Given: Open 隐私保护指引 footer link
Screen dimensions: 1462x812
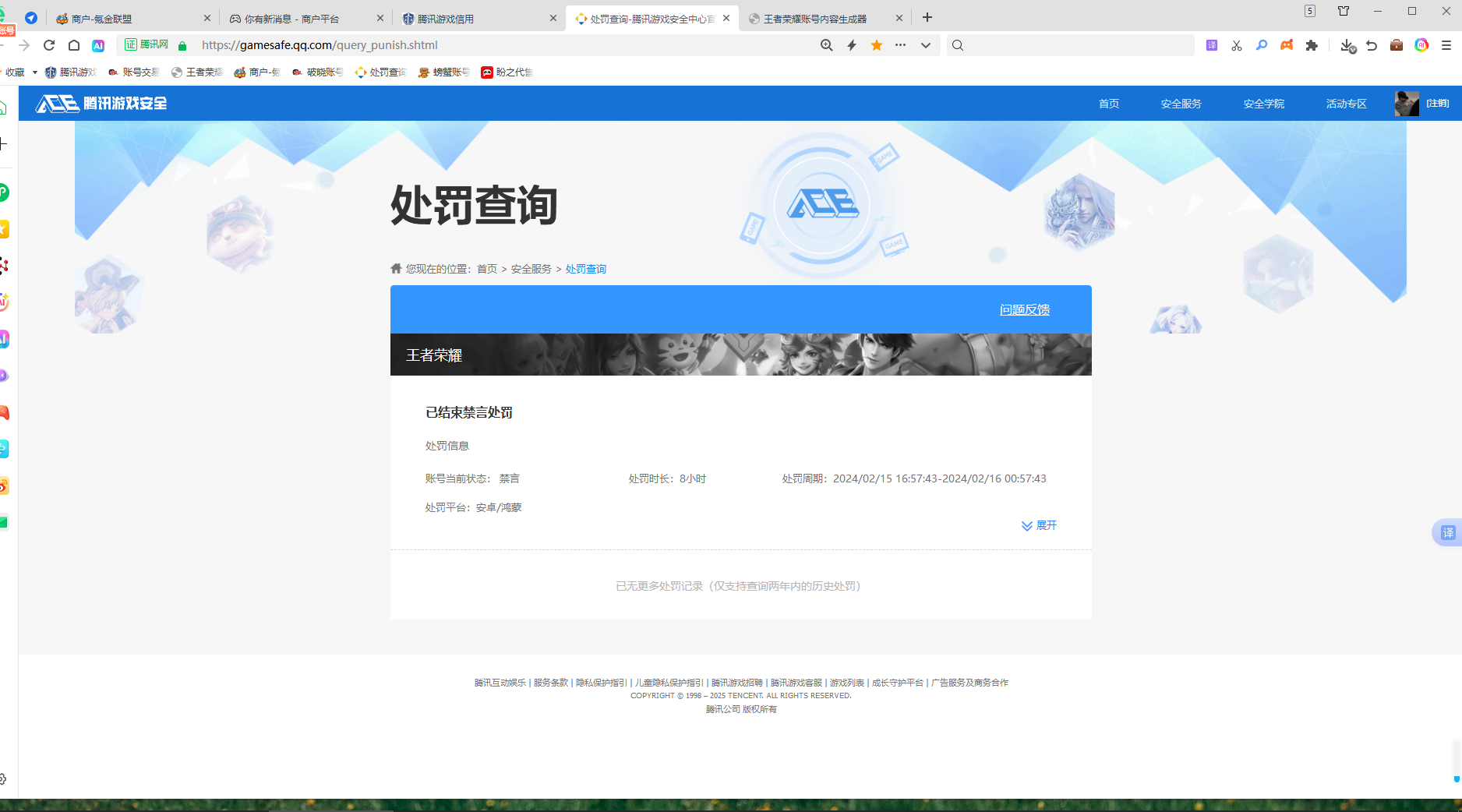Looking at the screenshot, I should tap(601, 683).
